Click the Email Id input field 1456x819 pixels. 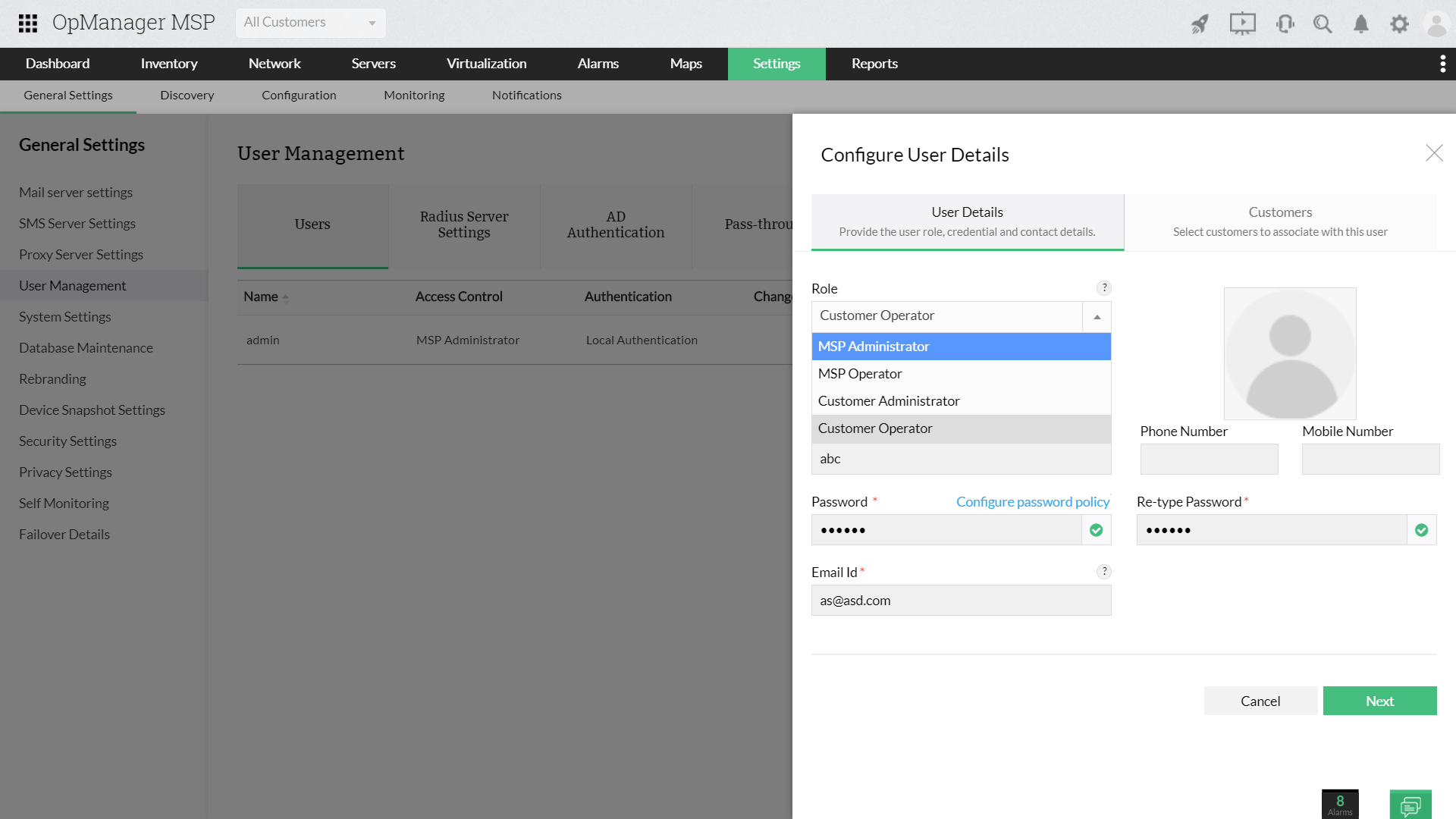pyautogui.click(x=961, y=600)
